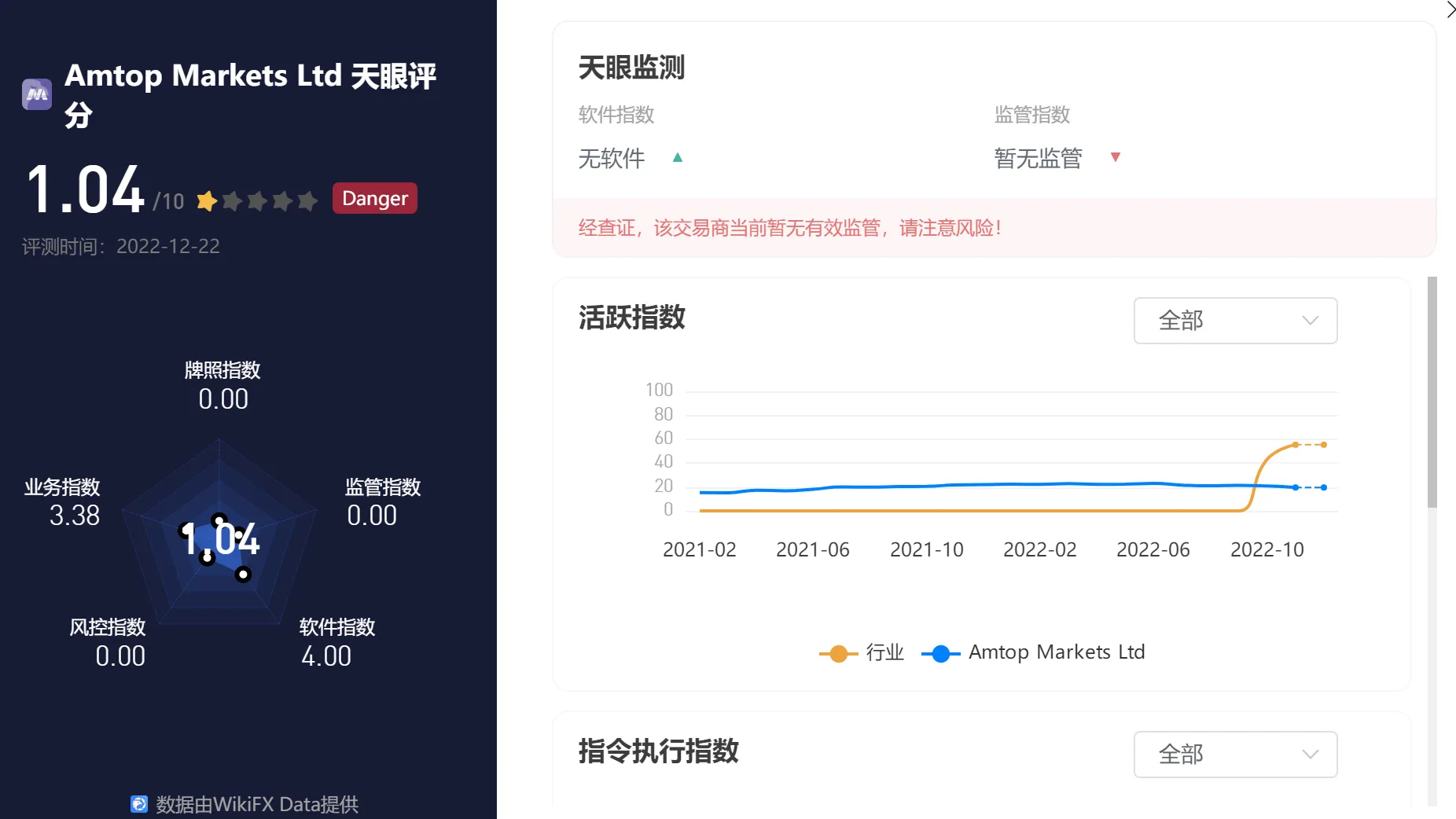Screen dimensions: 1456x819
Task: Click the 无软件 value text
Action: [x=612, y=159]
